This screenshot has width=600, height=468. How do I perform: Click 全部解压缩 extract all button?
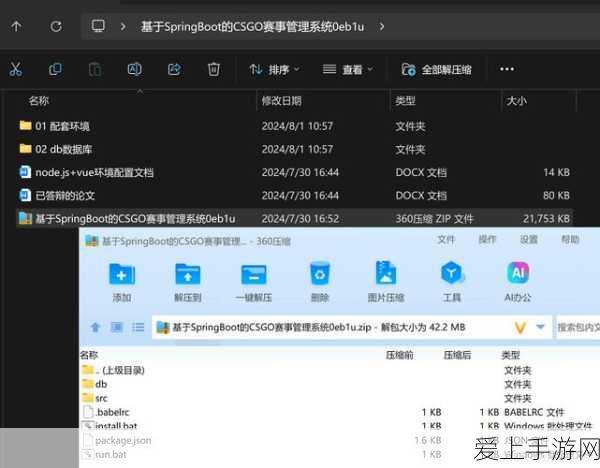click(436, 70)
